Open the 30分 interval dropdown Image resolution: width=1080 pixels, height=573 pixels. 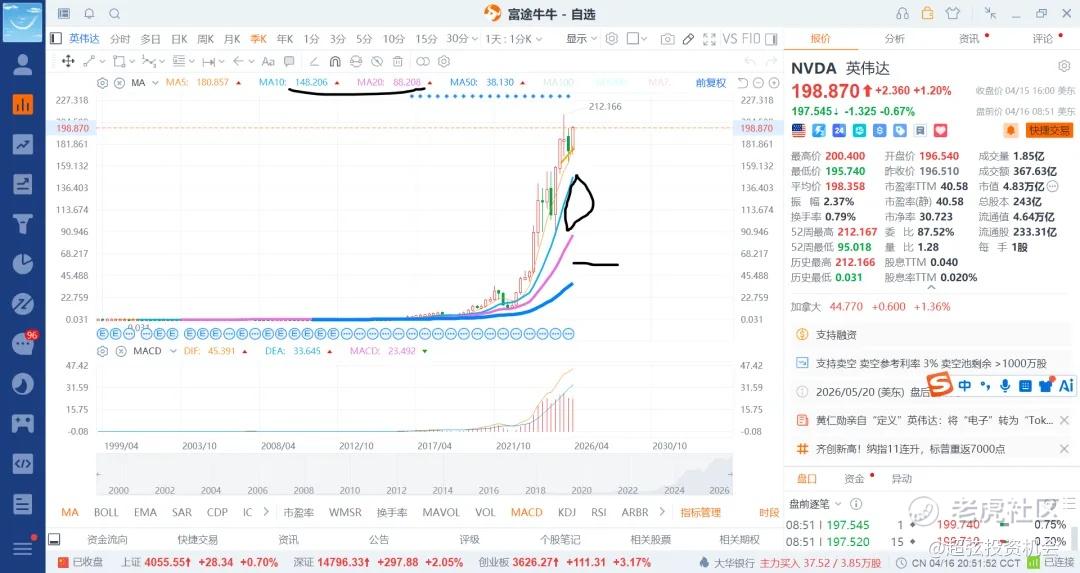(461, 39)
